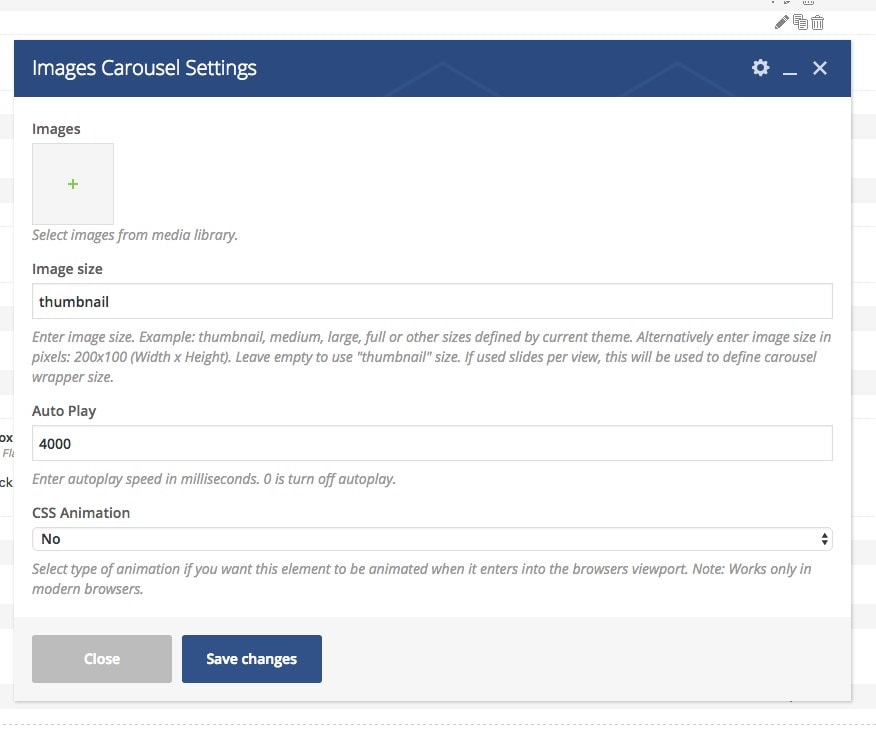876x736 pixels.
Task: Focus the Auto Play value field
Action: click(x=432, y=443)
